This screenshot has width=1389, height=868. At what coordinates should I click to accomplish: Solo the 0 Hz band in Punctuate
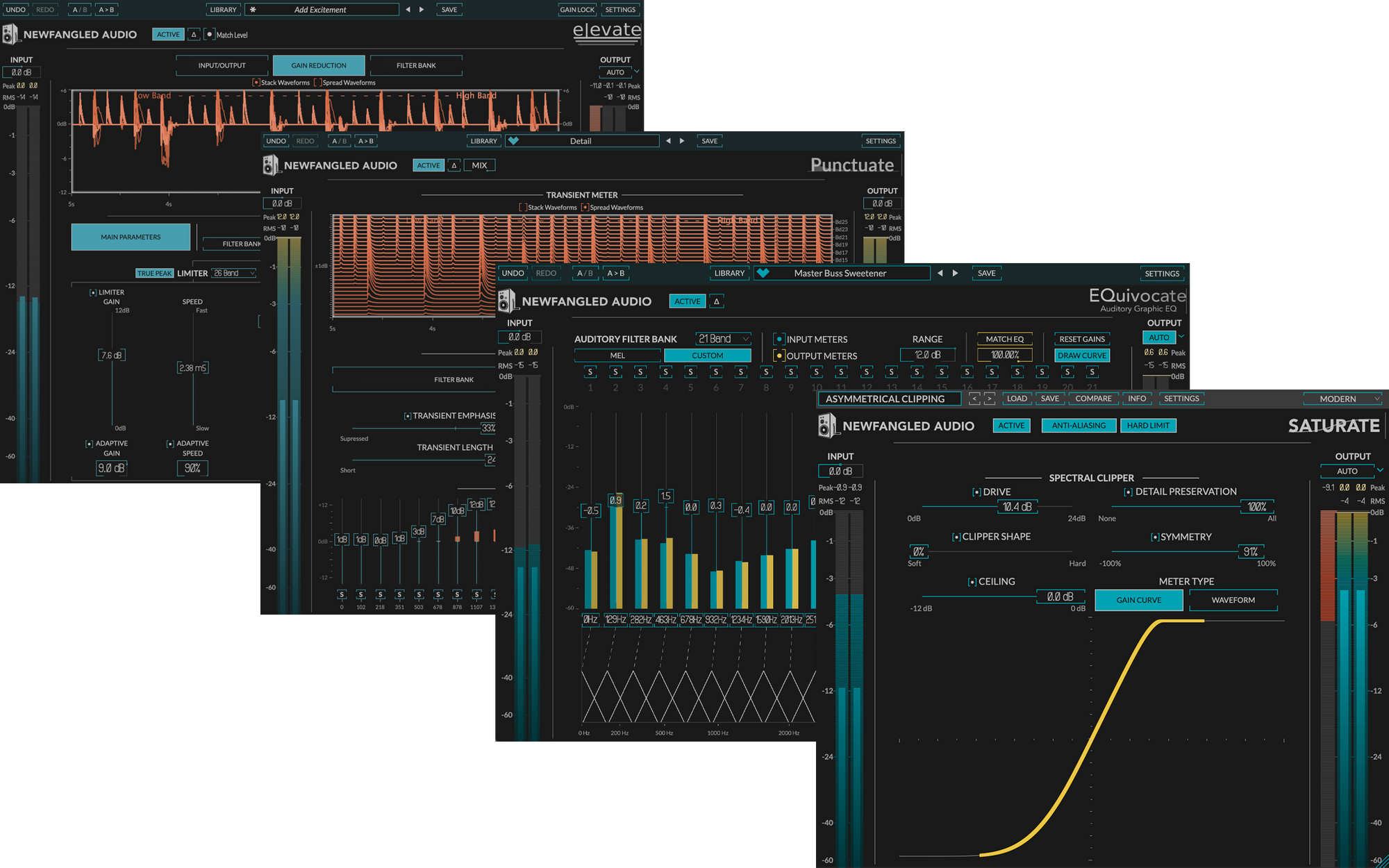point(342,594)
